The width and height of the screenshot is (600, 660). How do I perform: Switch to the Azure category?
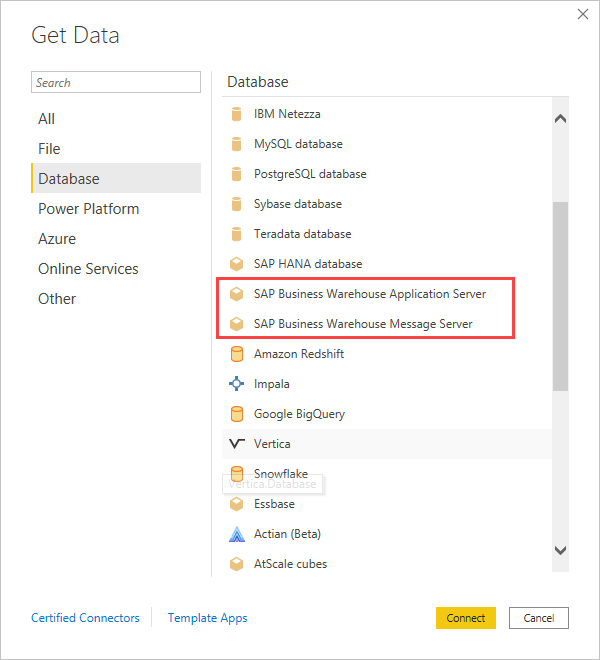click(x=116, y=239)
